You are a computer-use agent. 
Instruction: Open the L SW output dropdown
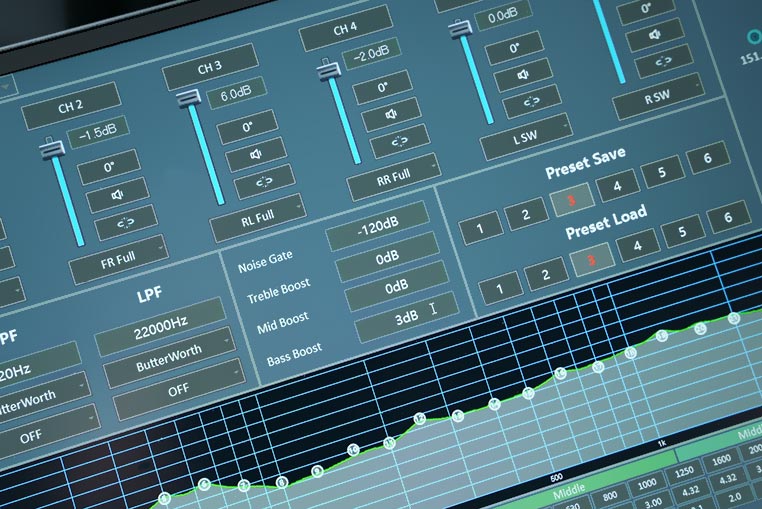pyautogui.click(x=526, y=138)
